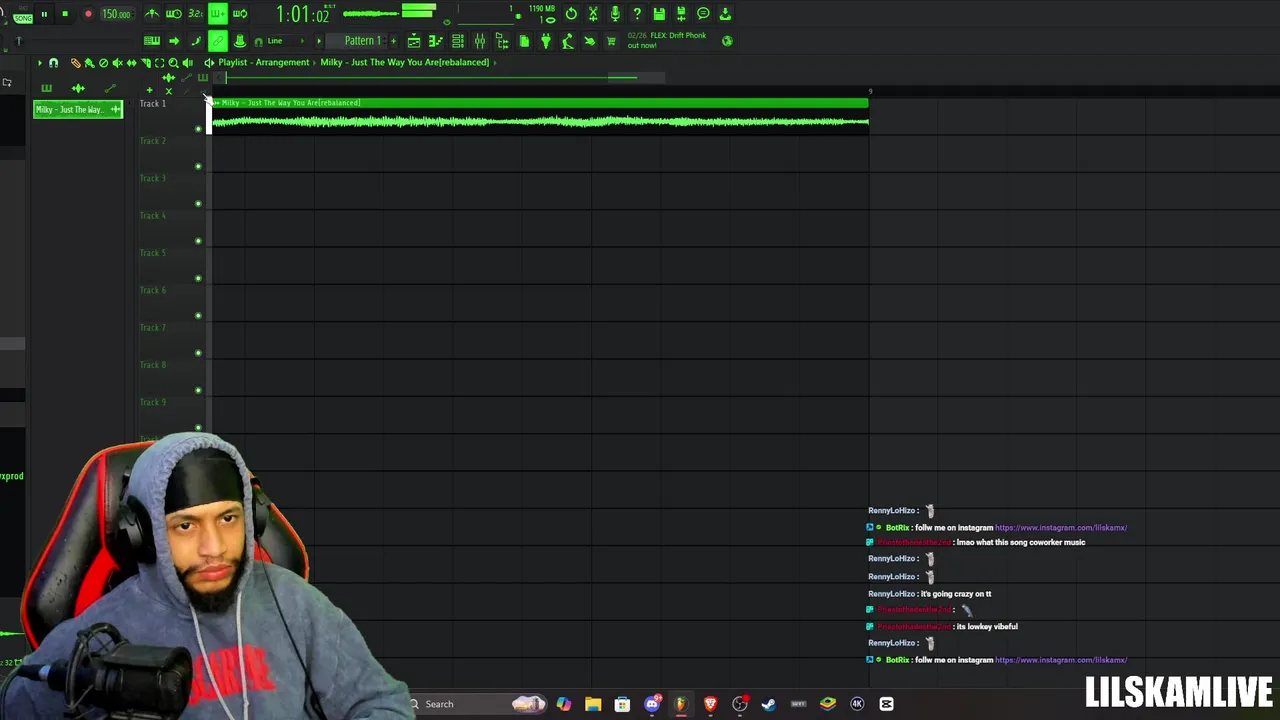Toggle the playlist magnet snap icon

pyautogui.click(x=54, y=63)
